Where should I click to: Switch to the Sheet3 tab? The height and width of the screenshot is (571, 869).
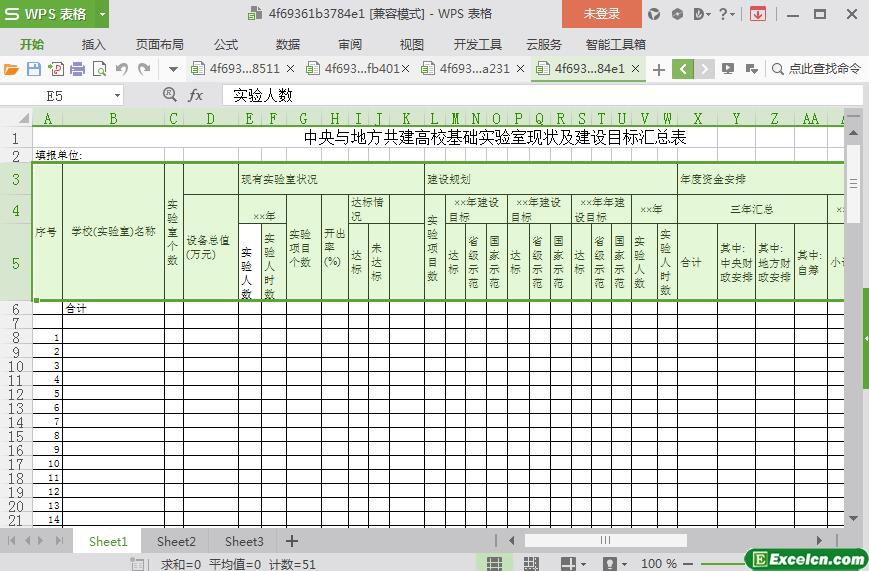[244, 541]
